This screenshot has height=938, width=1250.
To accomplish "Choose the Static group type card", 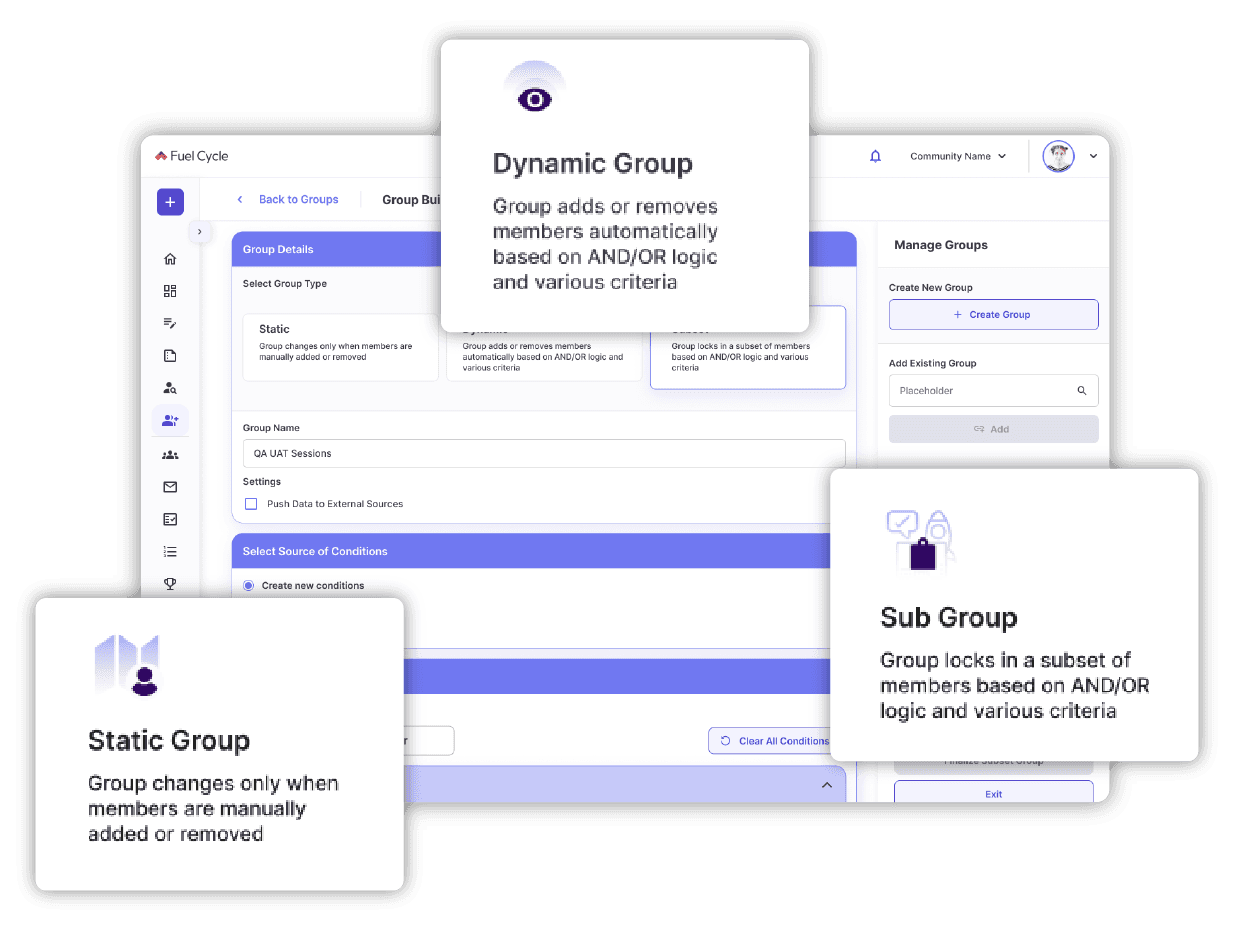I will coord(340,346).
